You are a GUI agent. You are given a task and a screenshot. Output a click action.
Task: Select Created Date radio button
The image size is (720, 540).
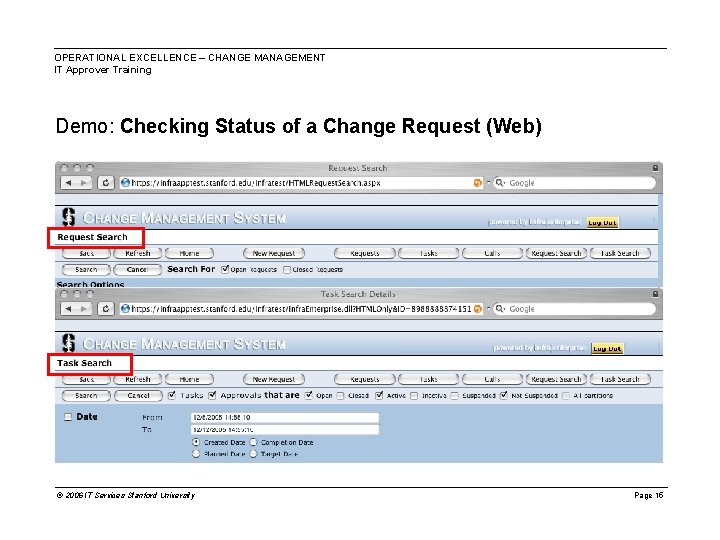pos(196,442)
